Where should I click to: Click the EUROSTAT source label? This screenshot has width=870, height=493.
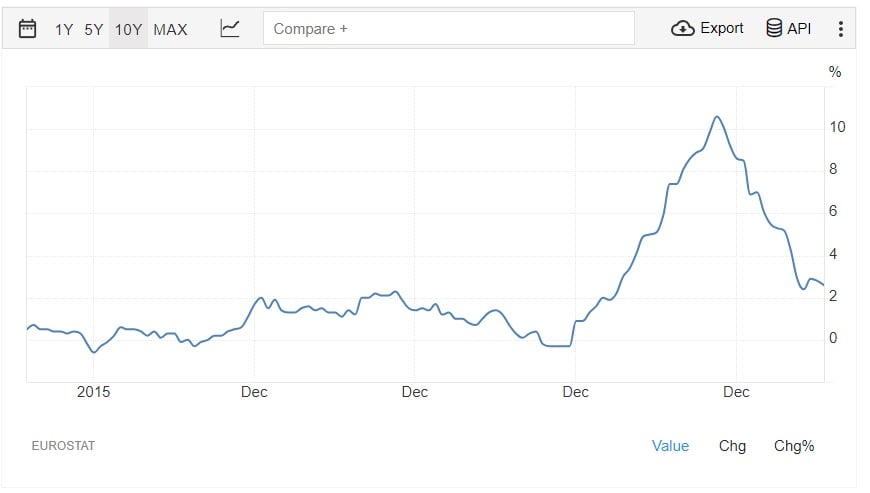(x=64, y=446)
